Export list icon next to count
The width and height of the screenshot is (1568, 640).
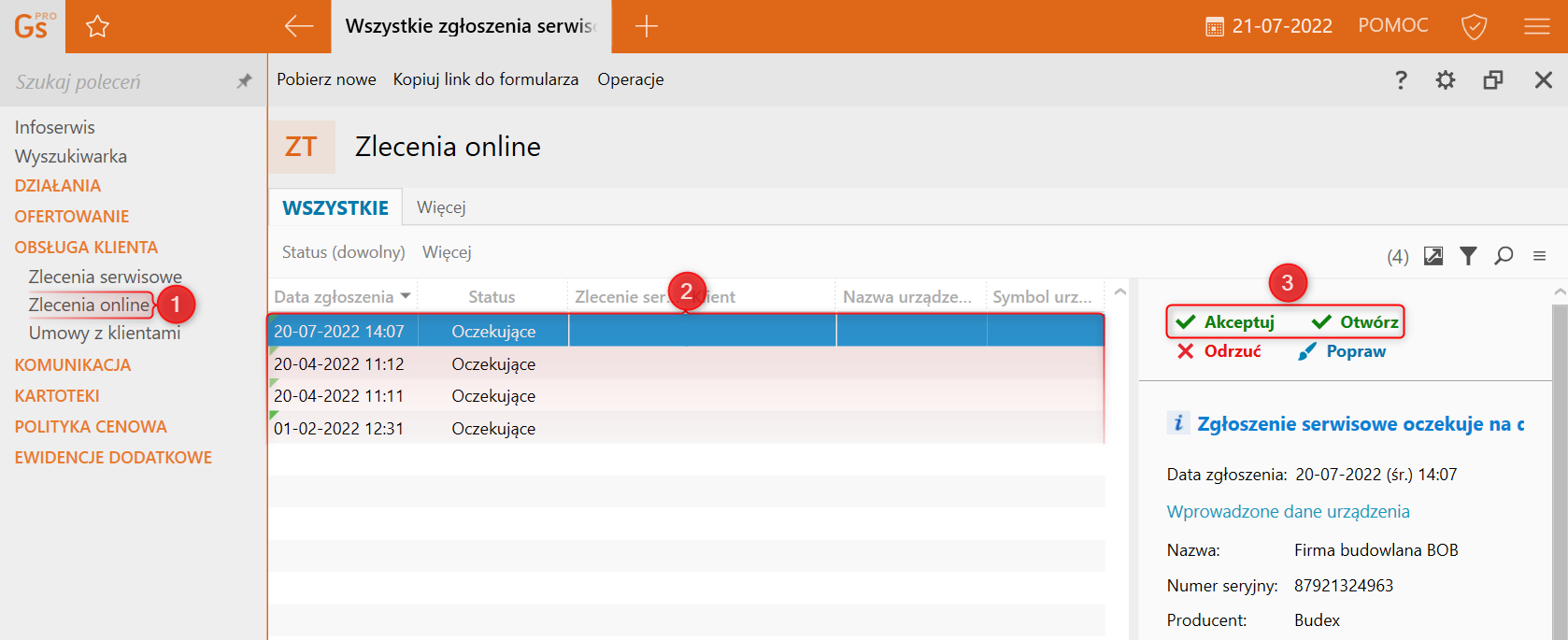1433,255
